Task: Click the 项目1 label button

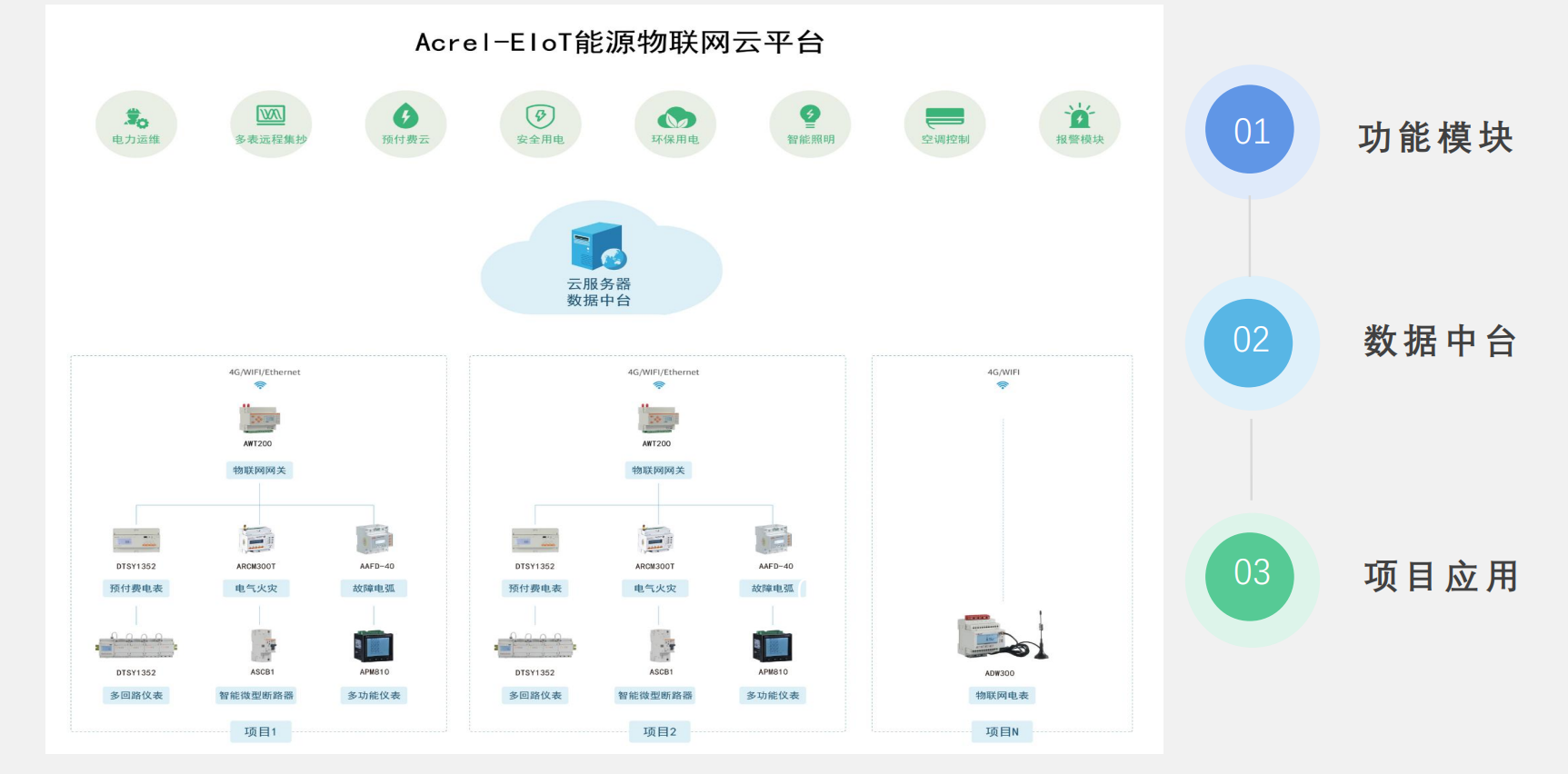Action: (x=261, y=731)
